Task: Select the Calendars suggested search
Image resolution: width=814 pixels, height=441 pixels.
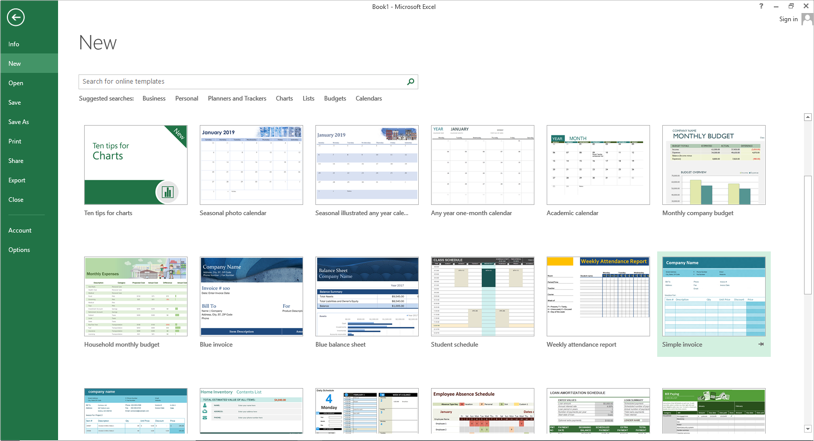Action: click(368, 99)
